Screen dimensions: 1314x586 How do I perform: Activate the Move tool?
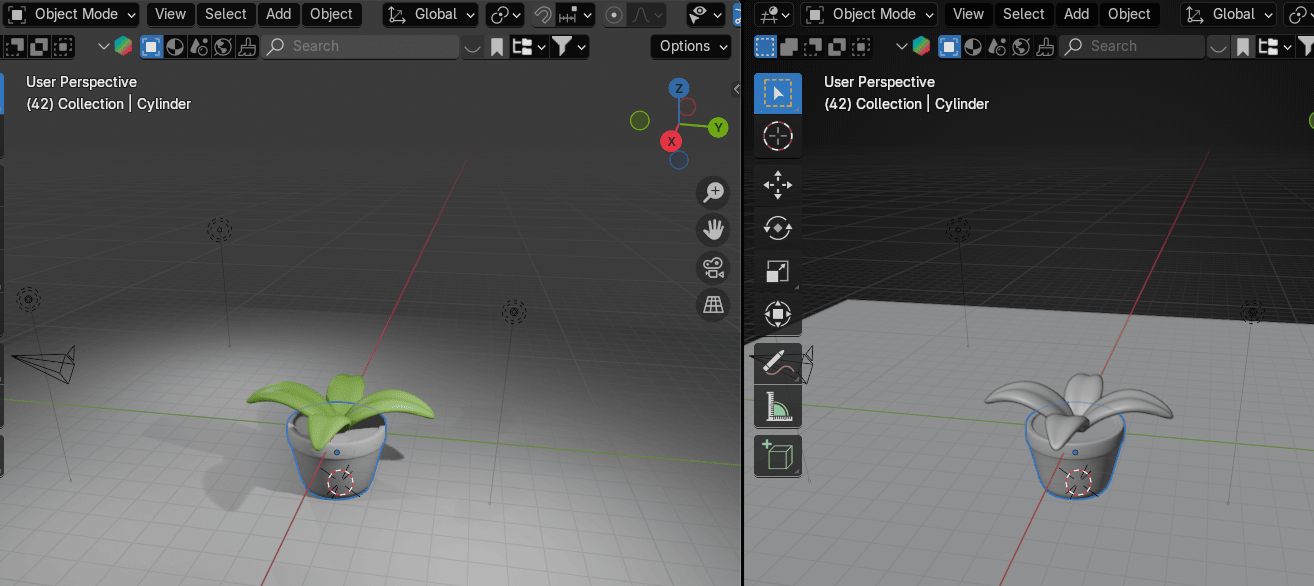click(x=777, y=184)
